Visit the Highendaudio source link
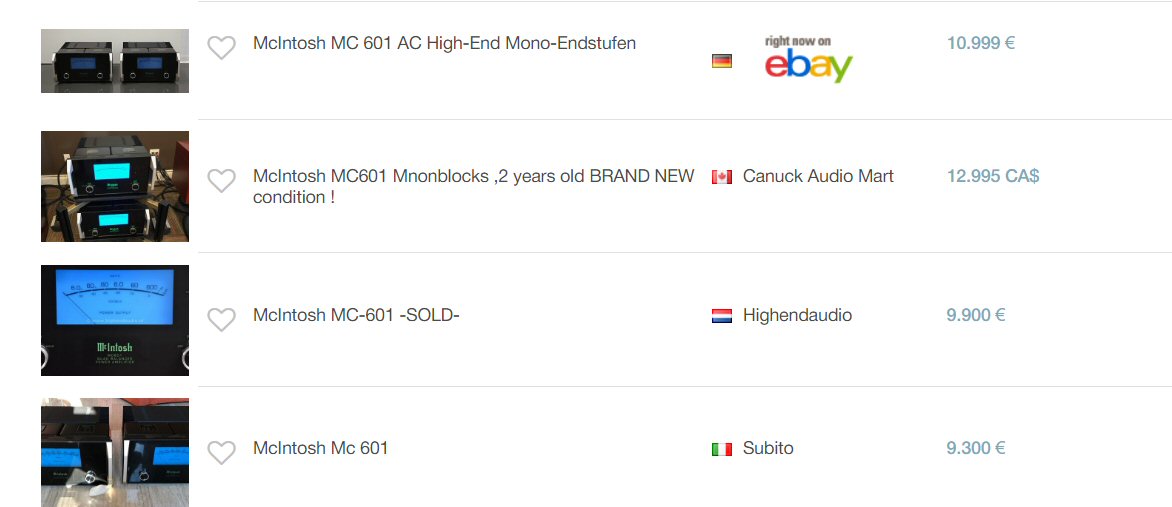1172x507 pixels. pos(797,315)
